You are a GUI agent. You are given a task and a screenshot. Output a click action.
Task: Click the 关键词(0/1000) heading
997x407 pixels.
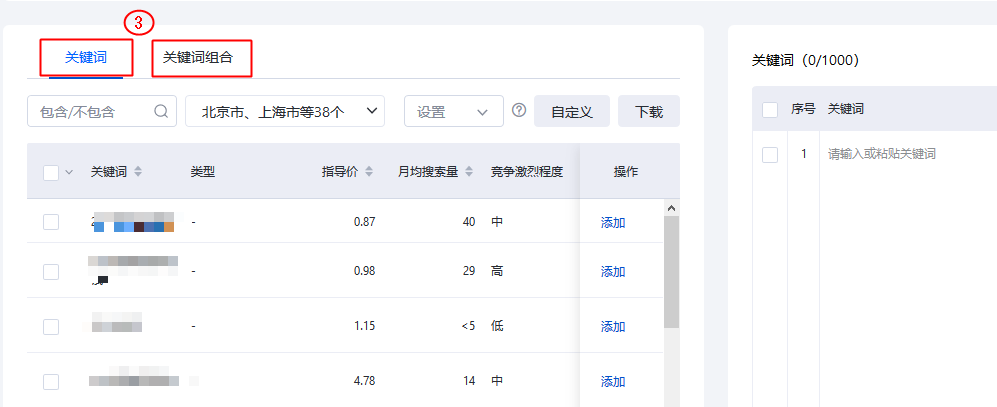(x=806, y=60)
